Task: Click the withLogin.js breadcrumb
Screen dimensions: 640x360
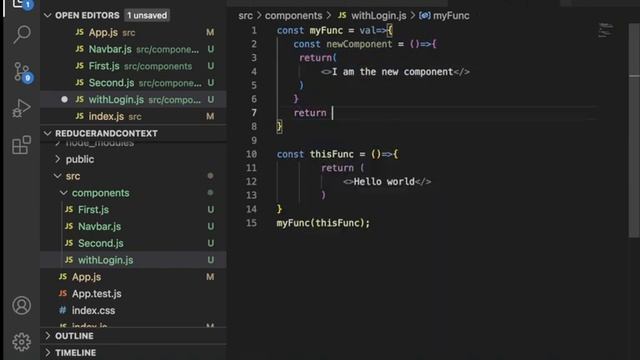Action: (x=378, y=16)
